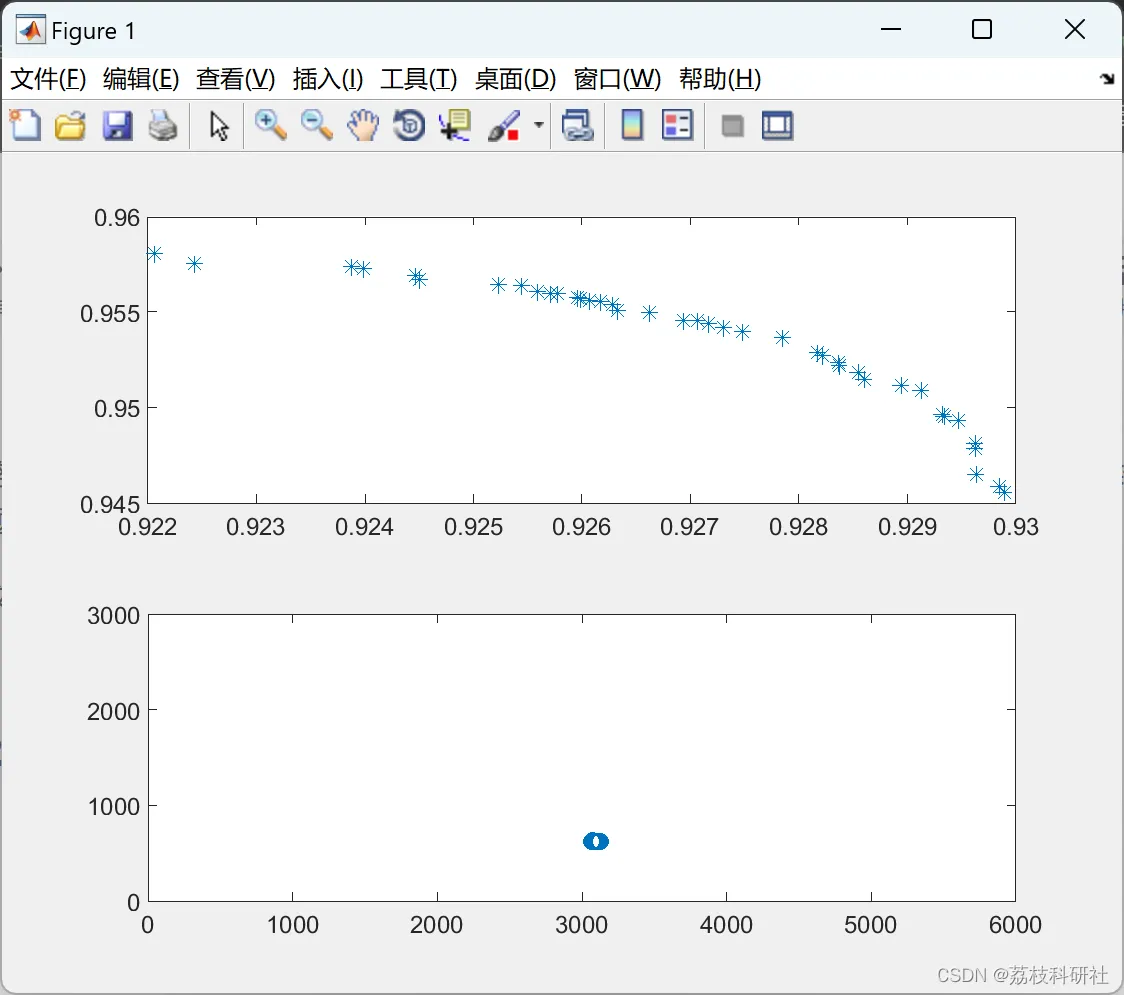The height and width of the screenshot is (995, 1124).
Task: Select the Edit Plot arrow tool
Action: 219,126
